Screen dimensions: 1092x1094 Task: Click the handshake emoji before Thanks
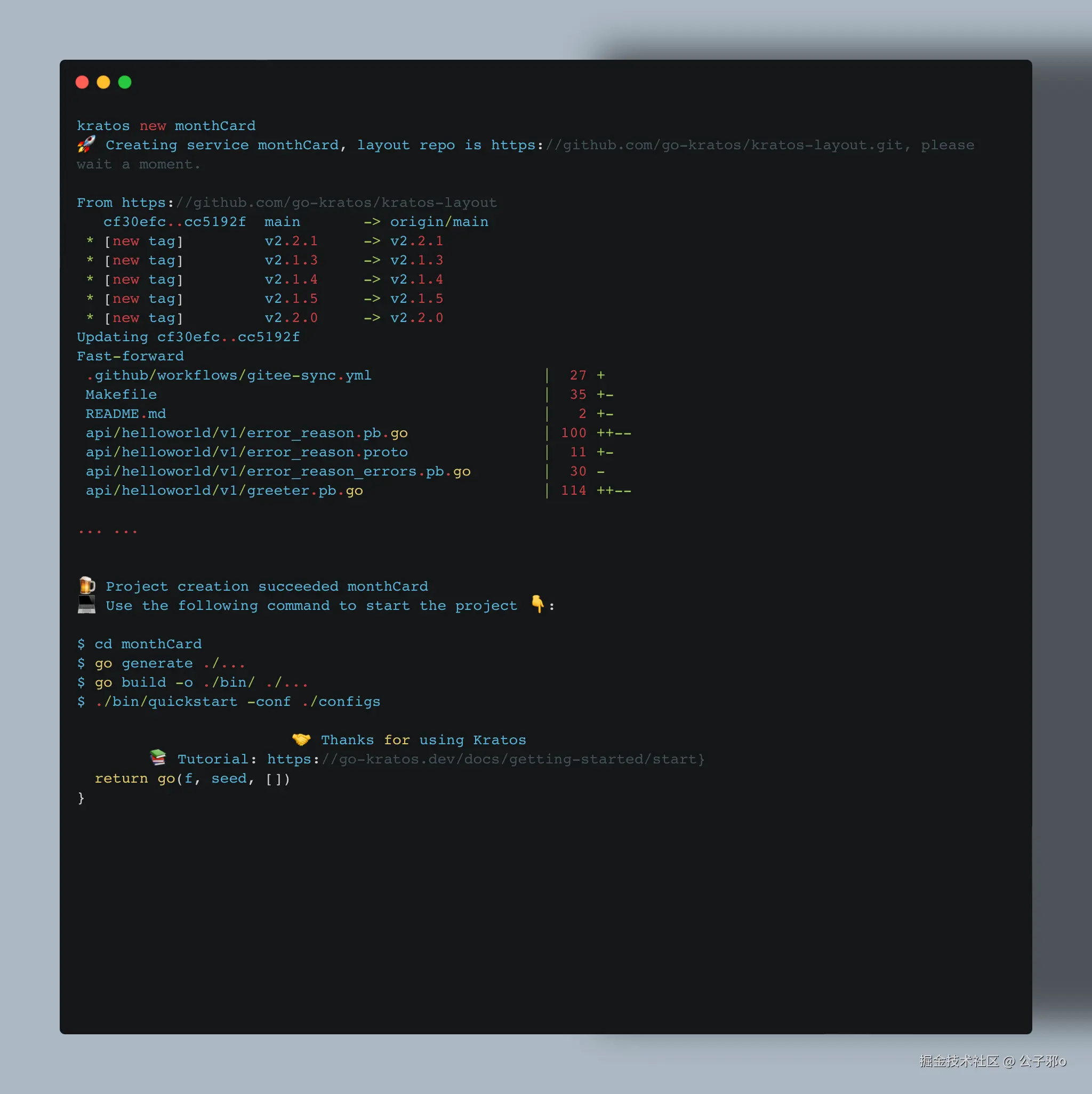coord(301,739)
